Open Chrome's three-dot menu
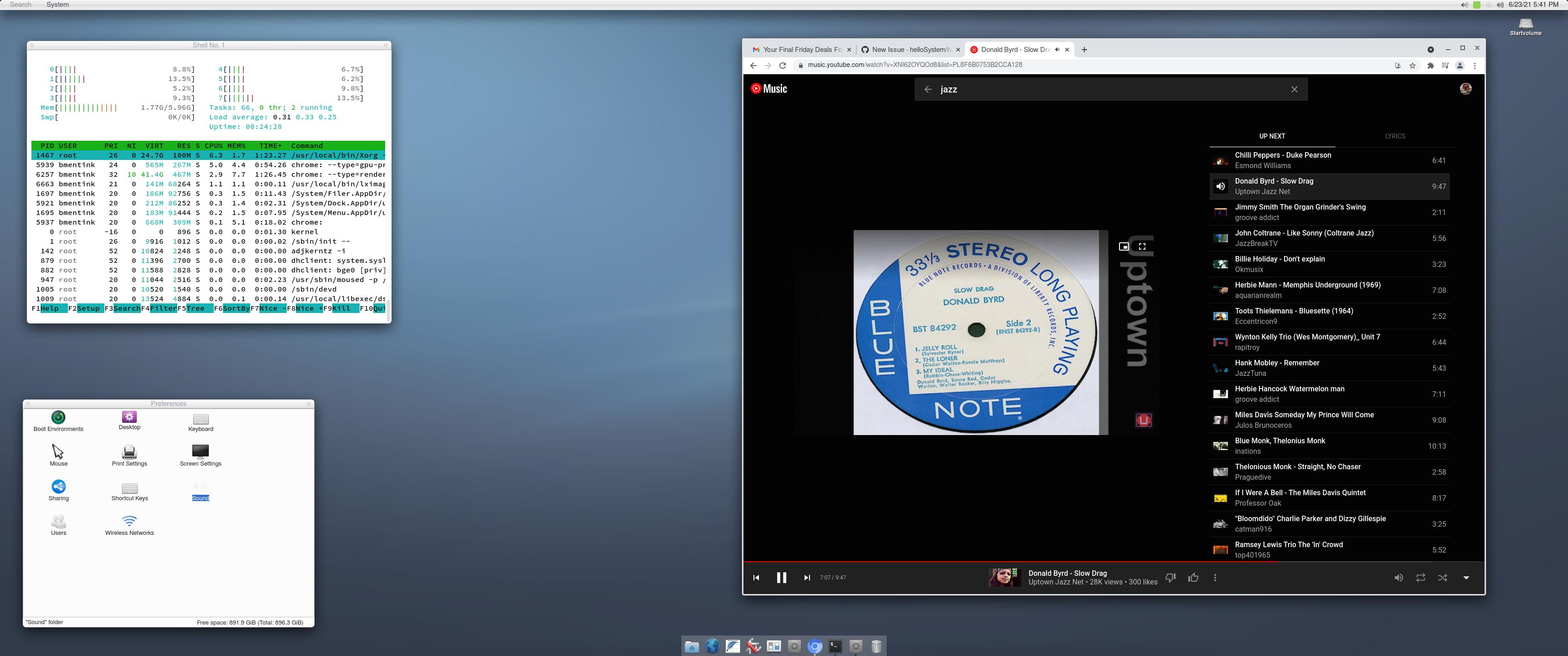 1474,66
